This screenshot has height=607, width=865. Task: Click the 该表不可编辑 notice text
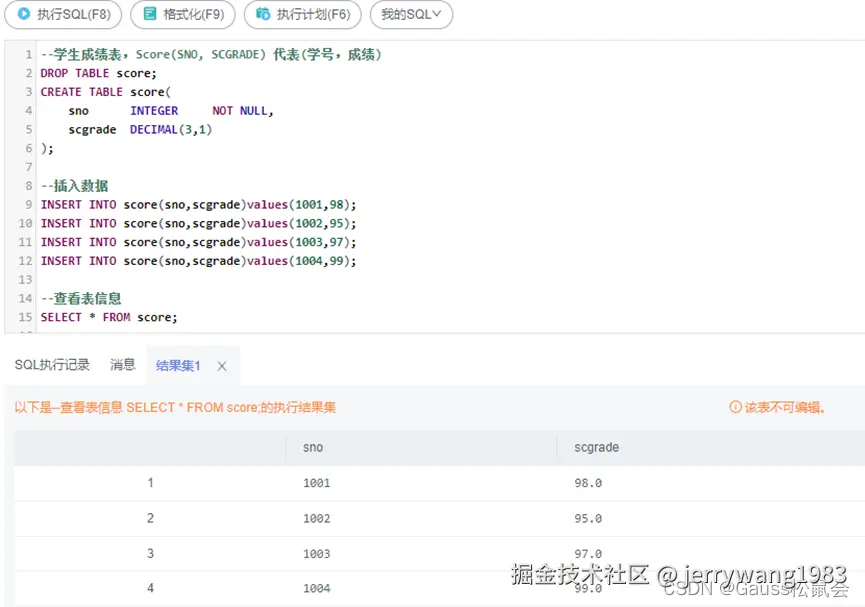coord(785,408)
